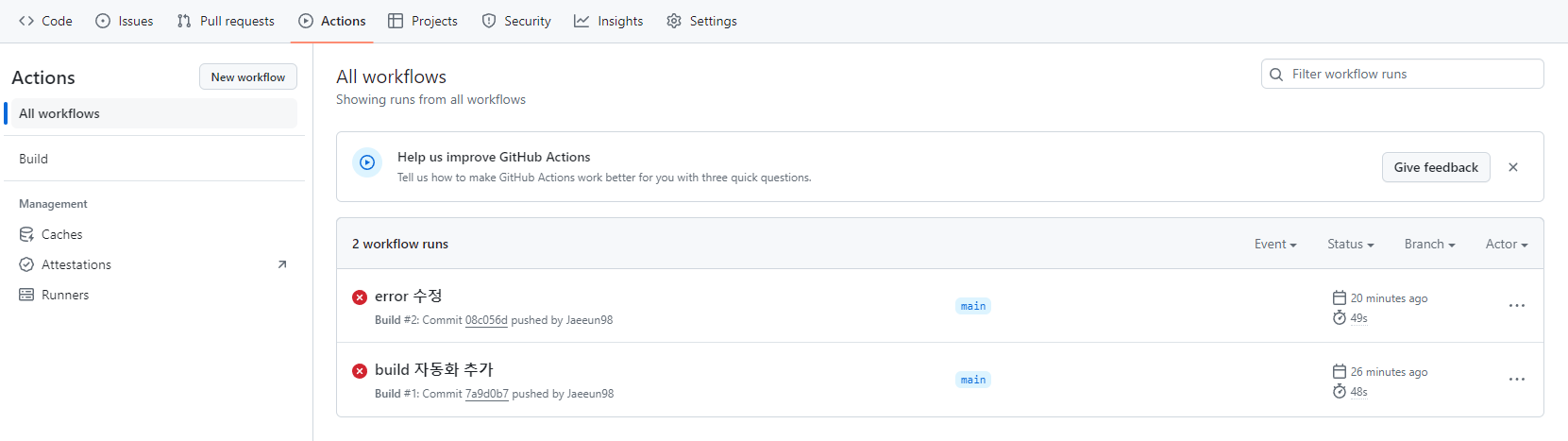Expand the Event filter dropdown
1568x441 pixels.
[x=1275, y=244]
